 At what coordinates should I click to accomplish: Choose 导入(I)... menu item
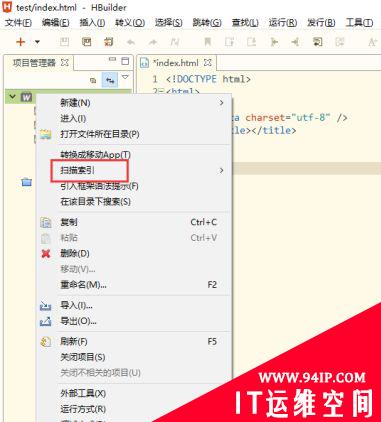[x=133, y=305]
